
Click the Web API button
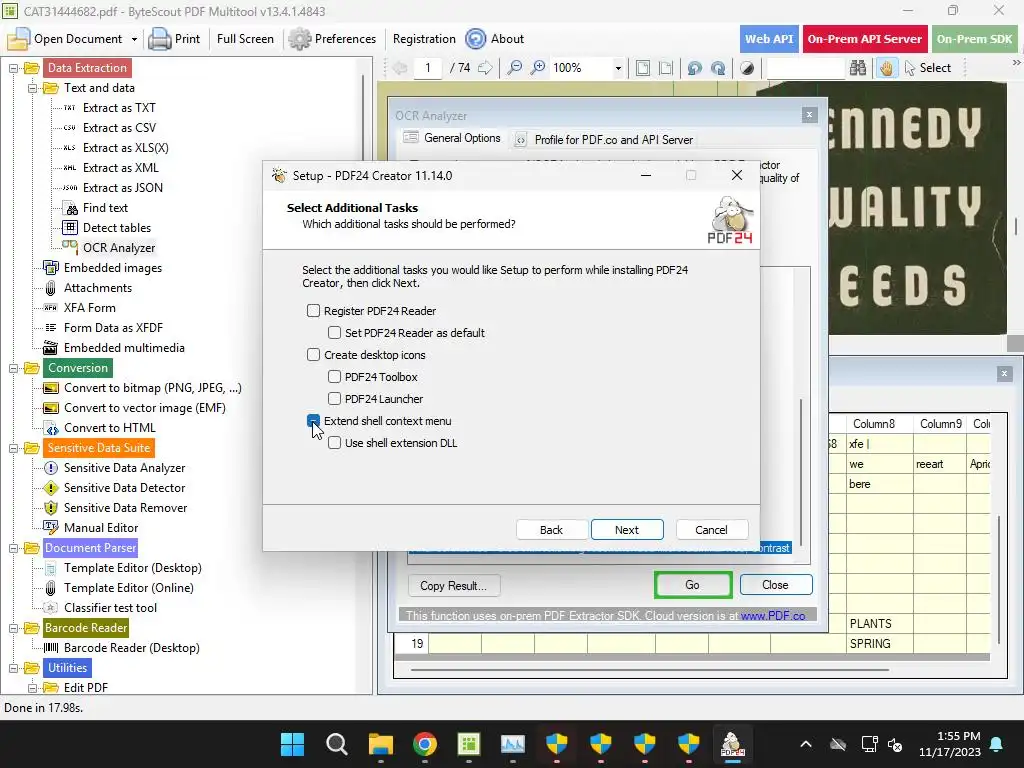pos(769,39)
